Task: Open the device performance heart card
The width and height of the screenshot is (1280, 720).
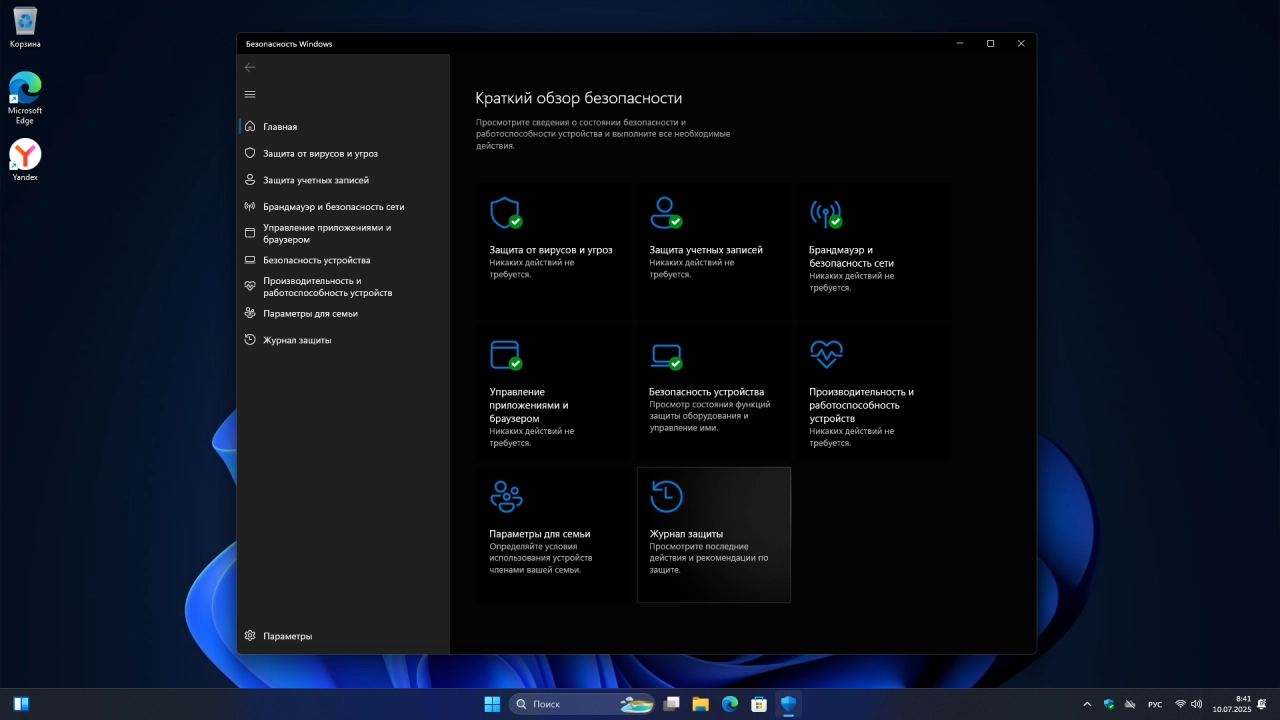Action: coord(873,393)
